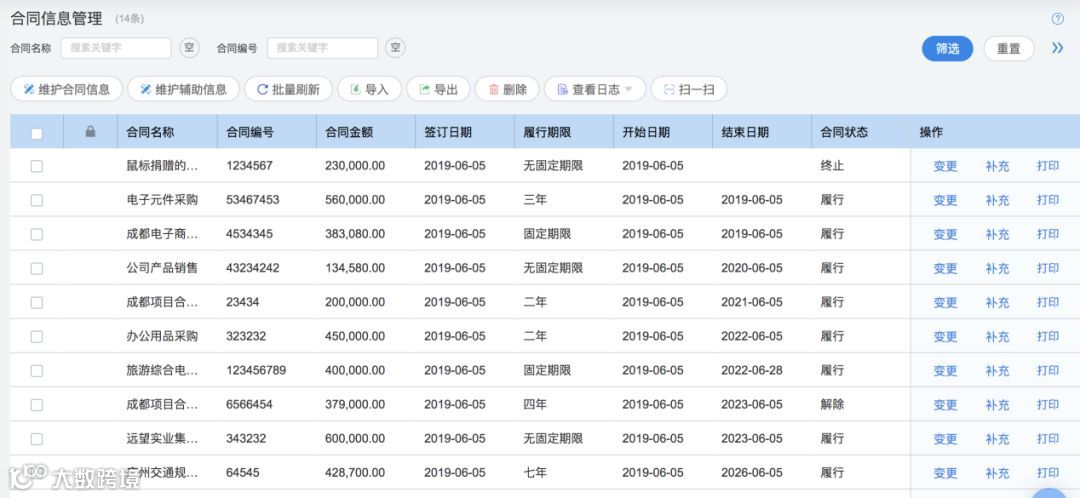Select amount 428,700.00 cell
The height and width of the screenshot is (498, 1080).
(355, 473)
